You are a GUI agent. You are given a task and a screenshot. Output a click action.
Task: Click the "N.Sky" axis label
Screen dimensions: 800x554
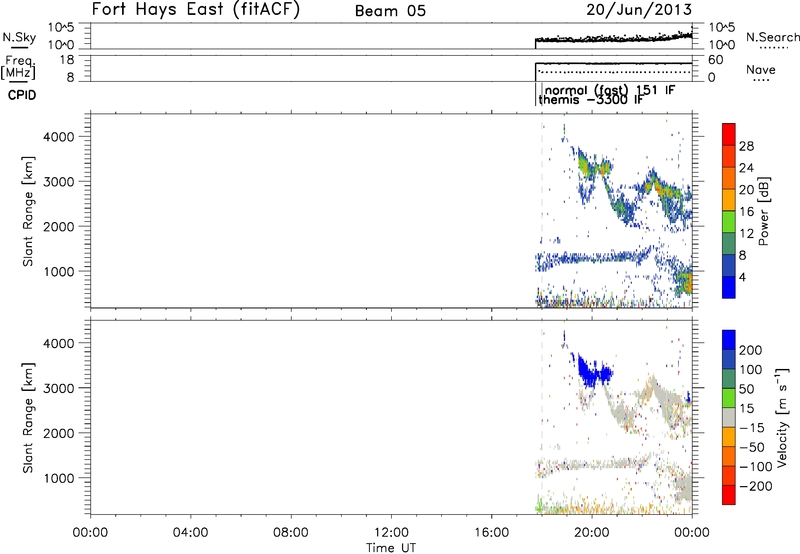(x=19, y=37)
